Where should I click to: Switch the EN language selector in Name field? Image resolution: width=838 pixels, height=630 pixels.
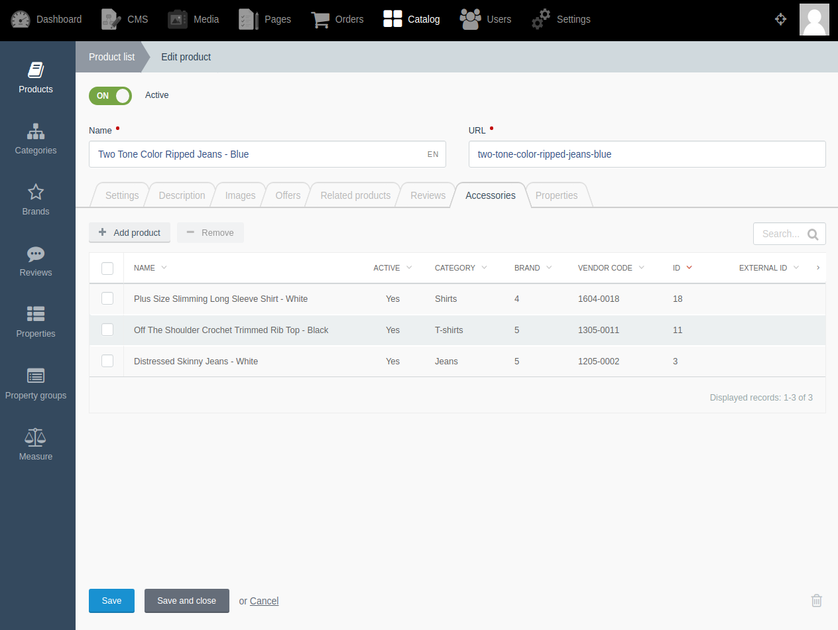pyautogui.click(x=433, y=154)
